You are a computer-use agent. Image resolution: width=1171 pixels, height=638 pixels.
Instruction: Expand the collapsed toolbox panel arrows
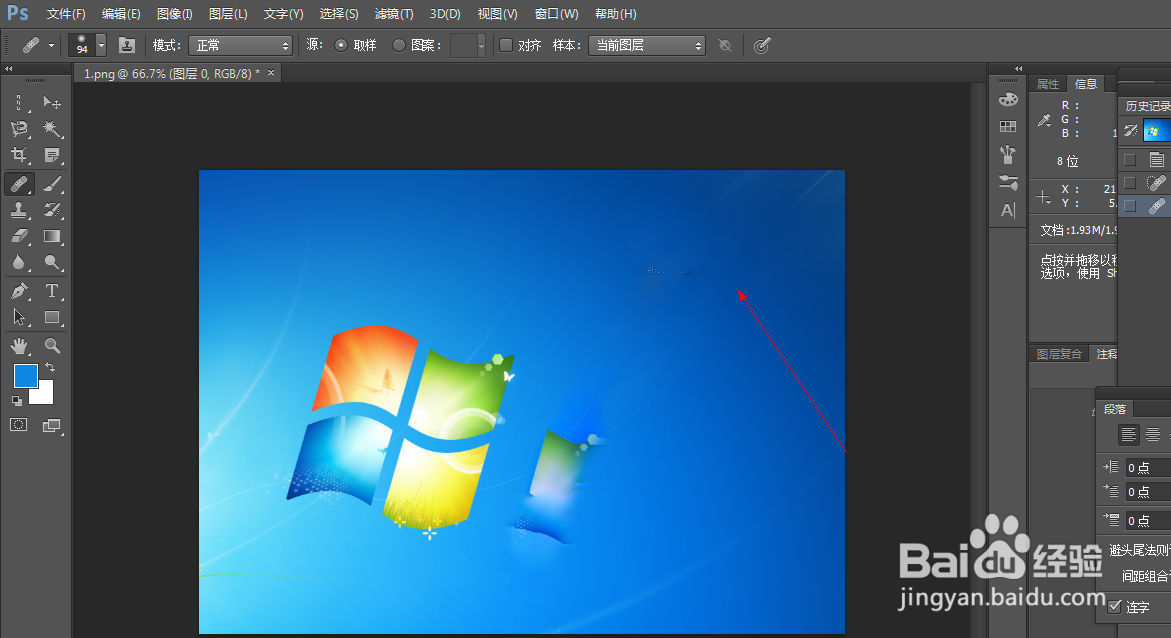pyautogui.click(x=9, y=69)
